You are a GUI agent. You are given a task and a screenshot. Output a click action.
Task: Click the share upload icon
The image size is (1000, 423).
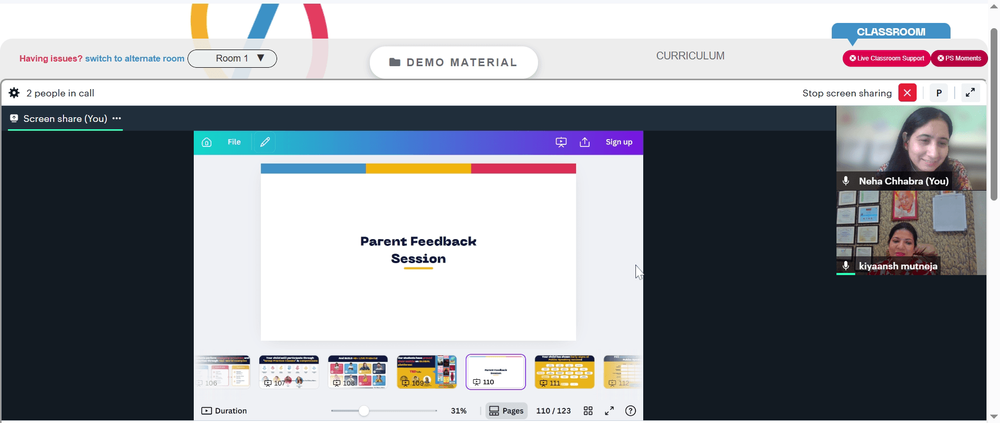point(584,142)
